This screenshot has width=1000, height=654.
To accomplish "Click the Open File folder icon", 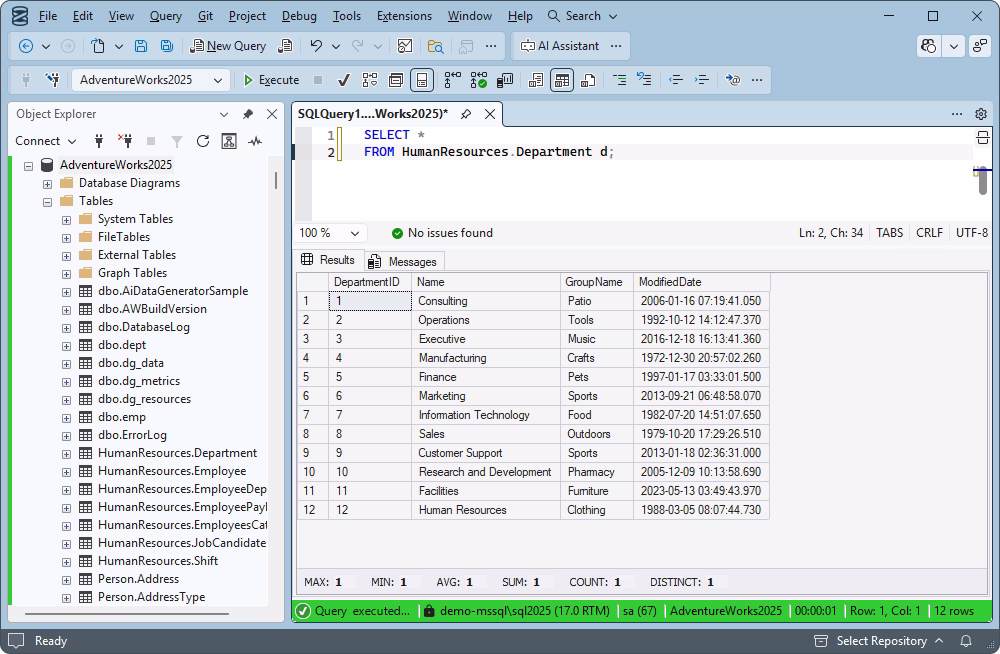I will pos(436,46).
